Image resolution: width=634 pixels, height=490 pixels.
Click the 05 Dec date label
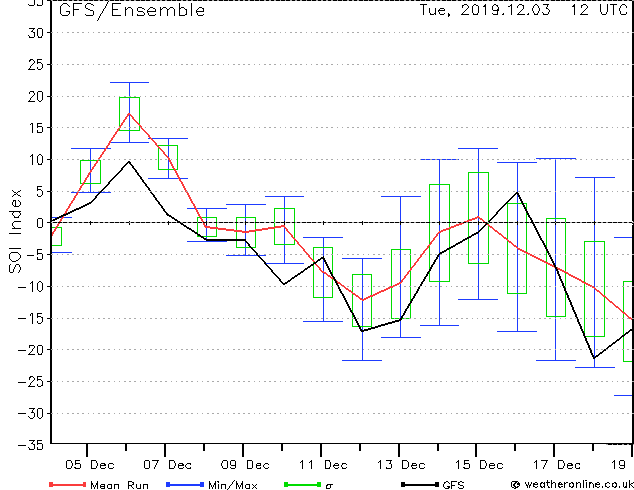90,465
